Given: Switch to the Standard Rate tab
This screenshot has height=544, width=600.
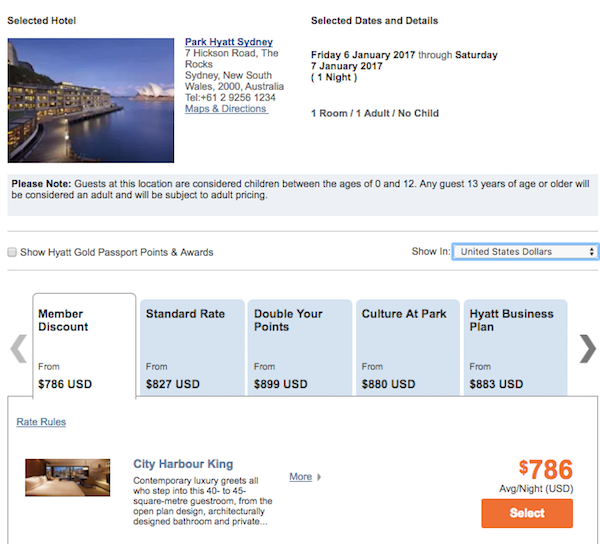Looking at the screenshot, I should [192, 347].
